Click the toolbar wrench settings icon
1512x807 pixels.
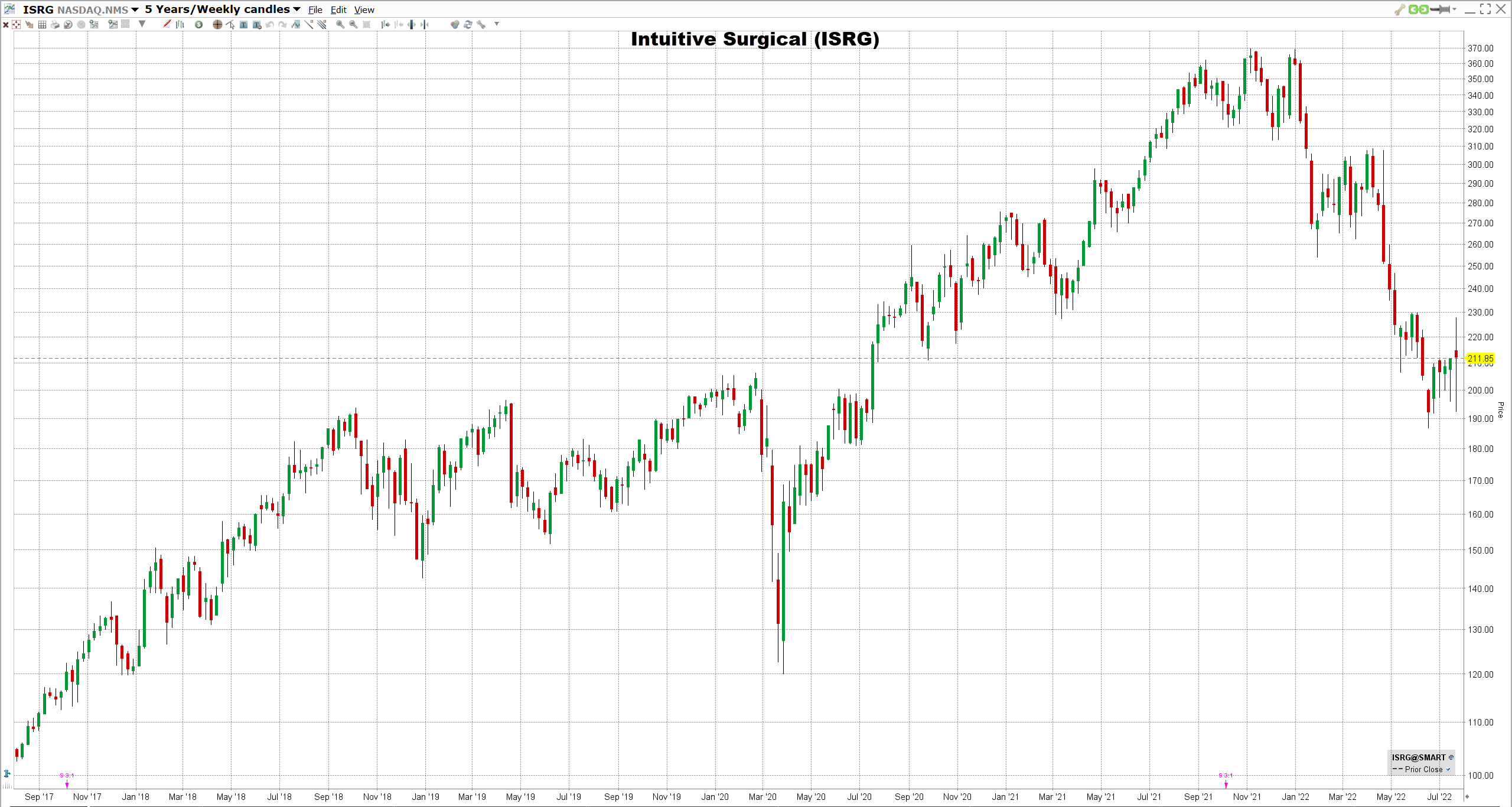(x=481, y=25)
